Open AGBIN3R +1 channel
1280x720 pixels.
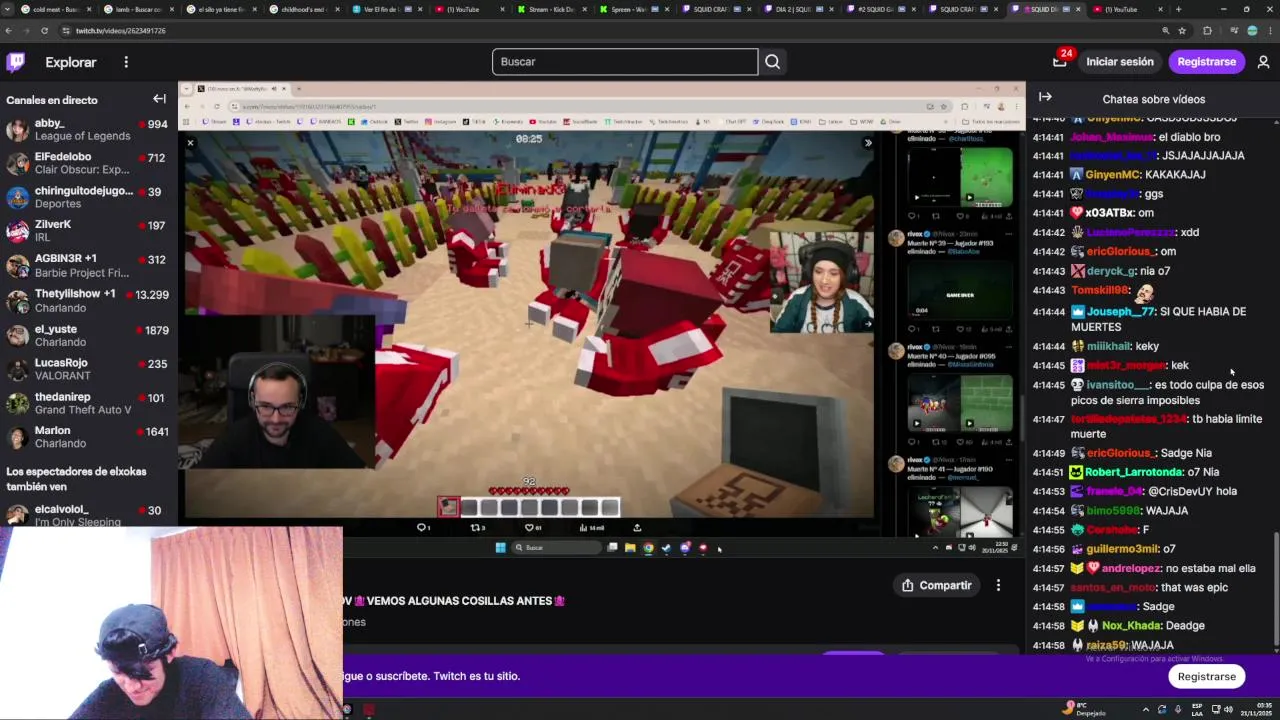88,266
